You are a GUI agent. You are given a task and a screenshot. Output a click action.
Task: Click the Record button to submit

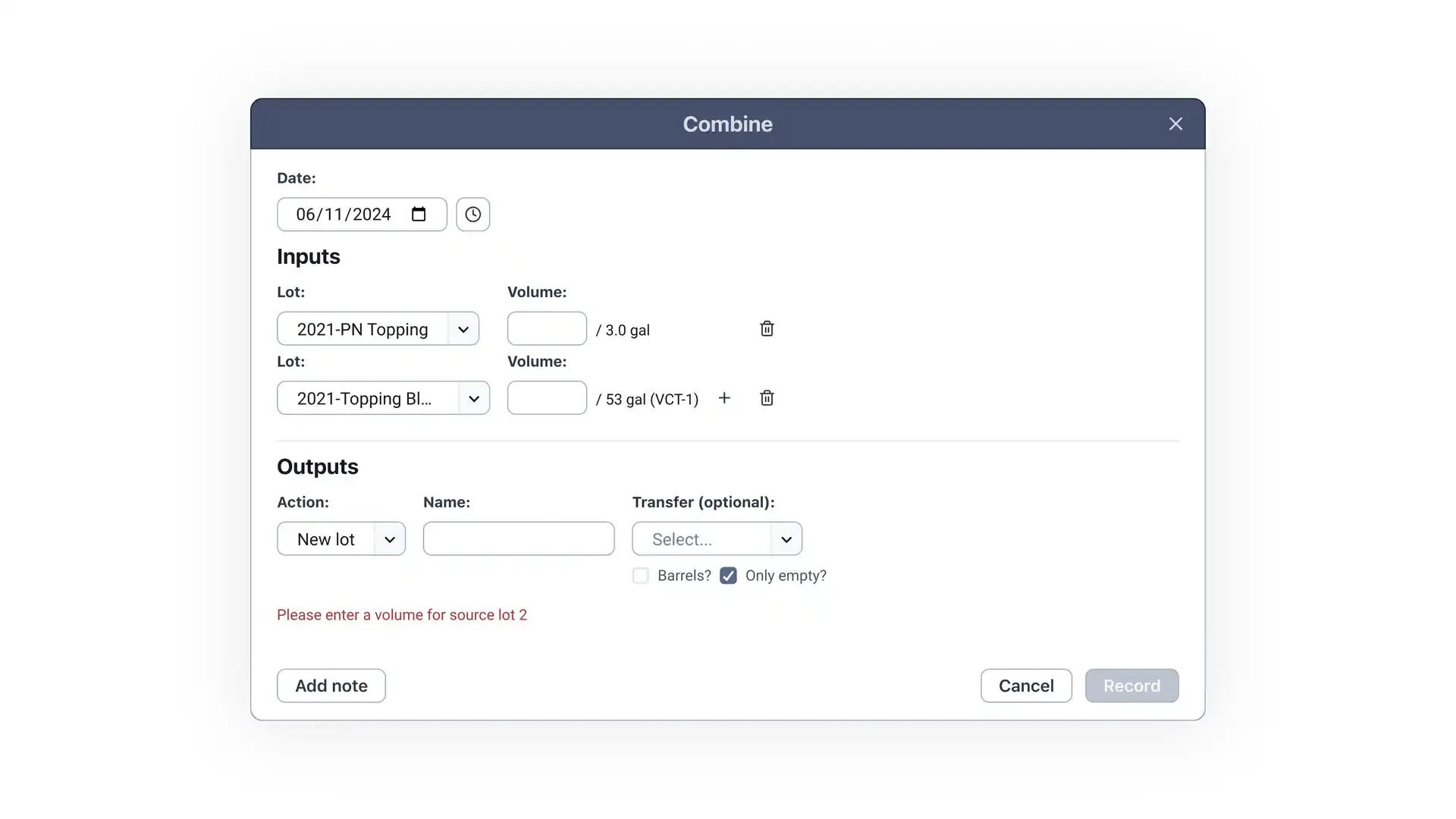(x=1132, y=685)
